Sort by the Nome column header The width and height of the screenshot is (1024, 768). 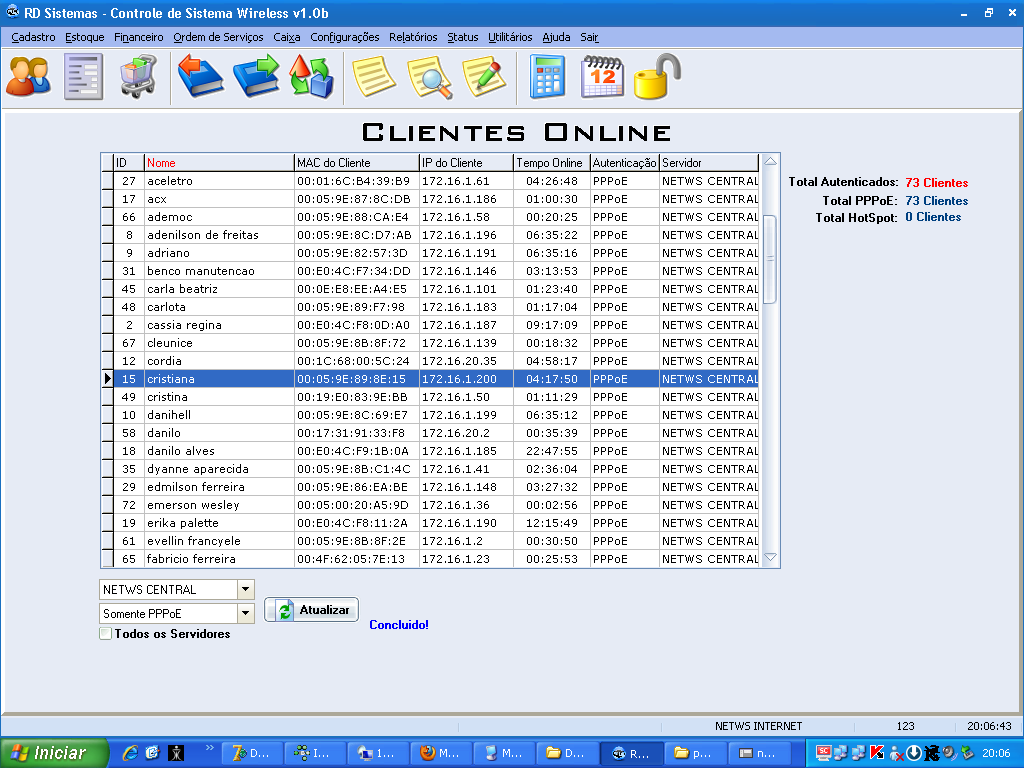219,163
